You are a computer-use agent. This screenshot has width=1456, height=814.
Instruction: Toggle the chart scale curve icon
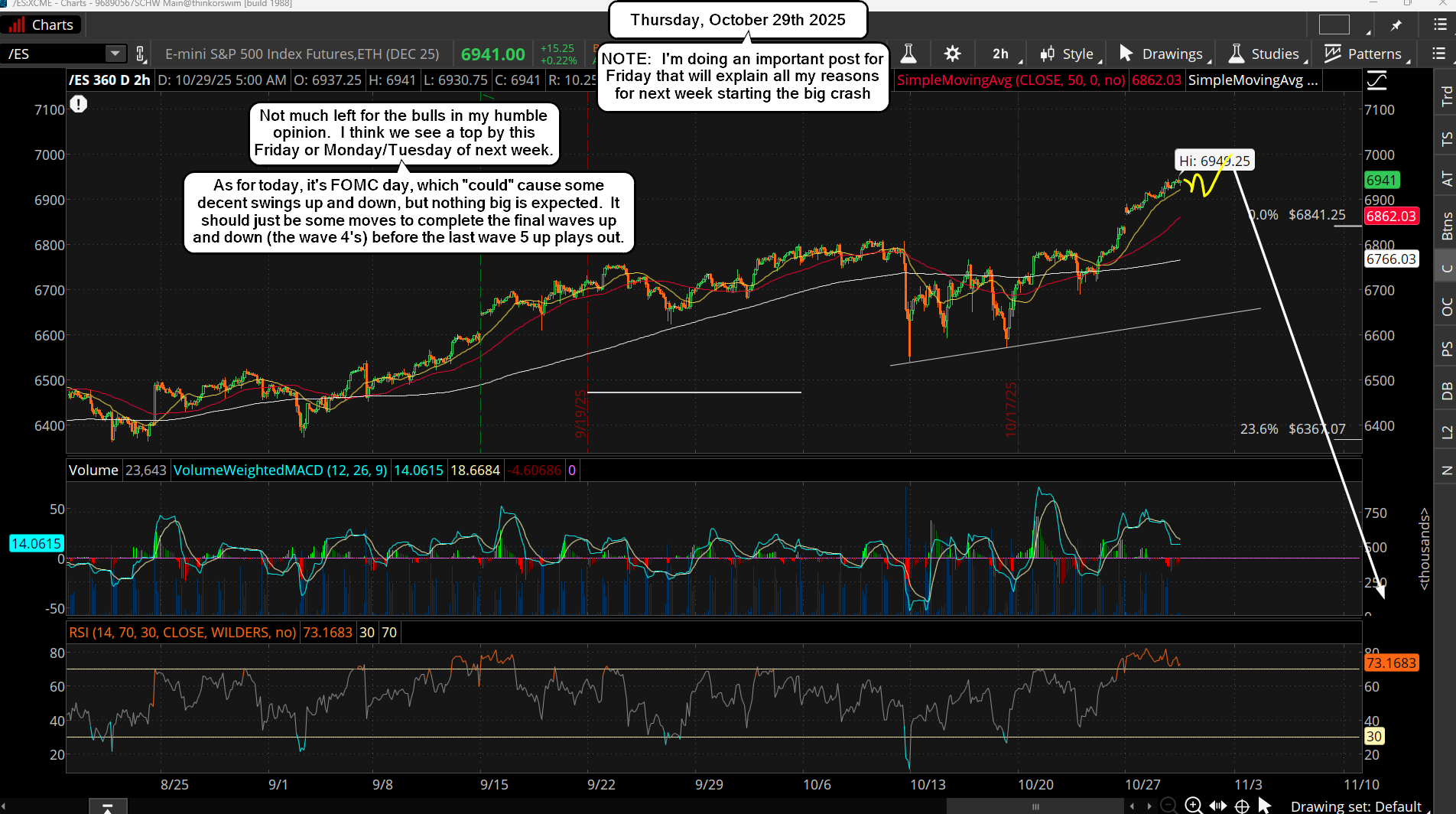[x=1376, y=80]
